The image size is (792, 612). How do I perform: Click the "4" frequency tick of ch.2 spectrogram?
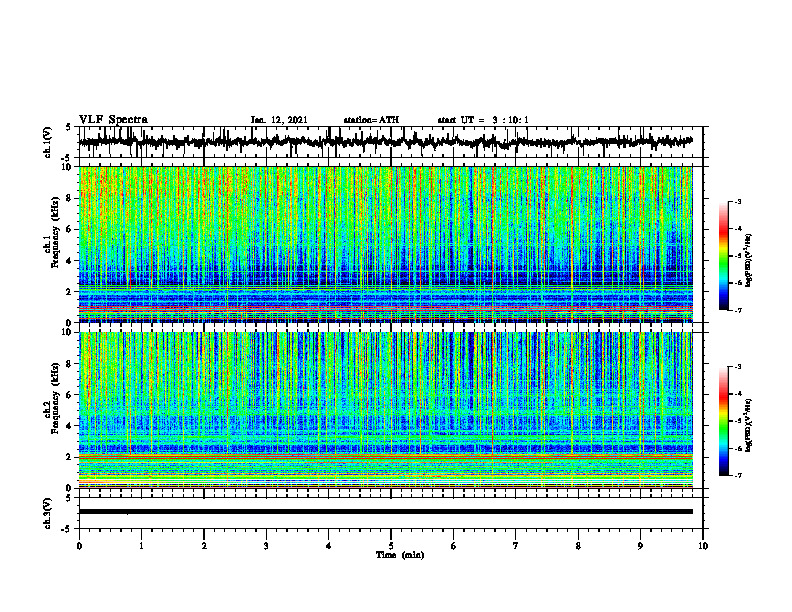70,426
